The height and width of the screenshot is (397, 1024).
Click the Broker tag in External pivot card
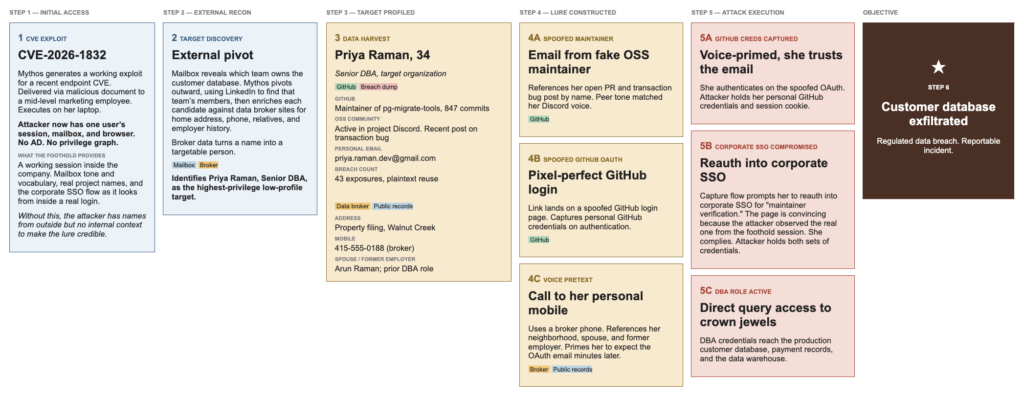(x=208, y=165)
